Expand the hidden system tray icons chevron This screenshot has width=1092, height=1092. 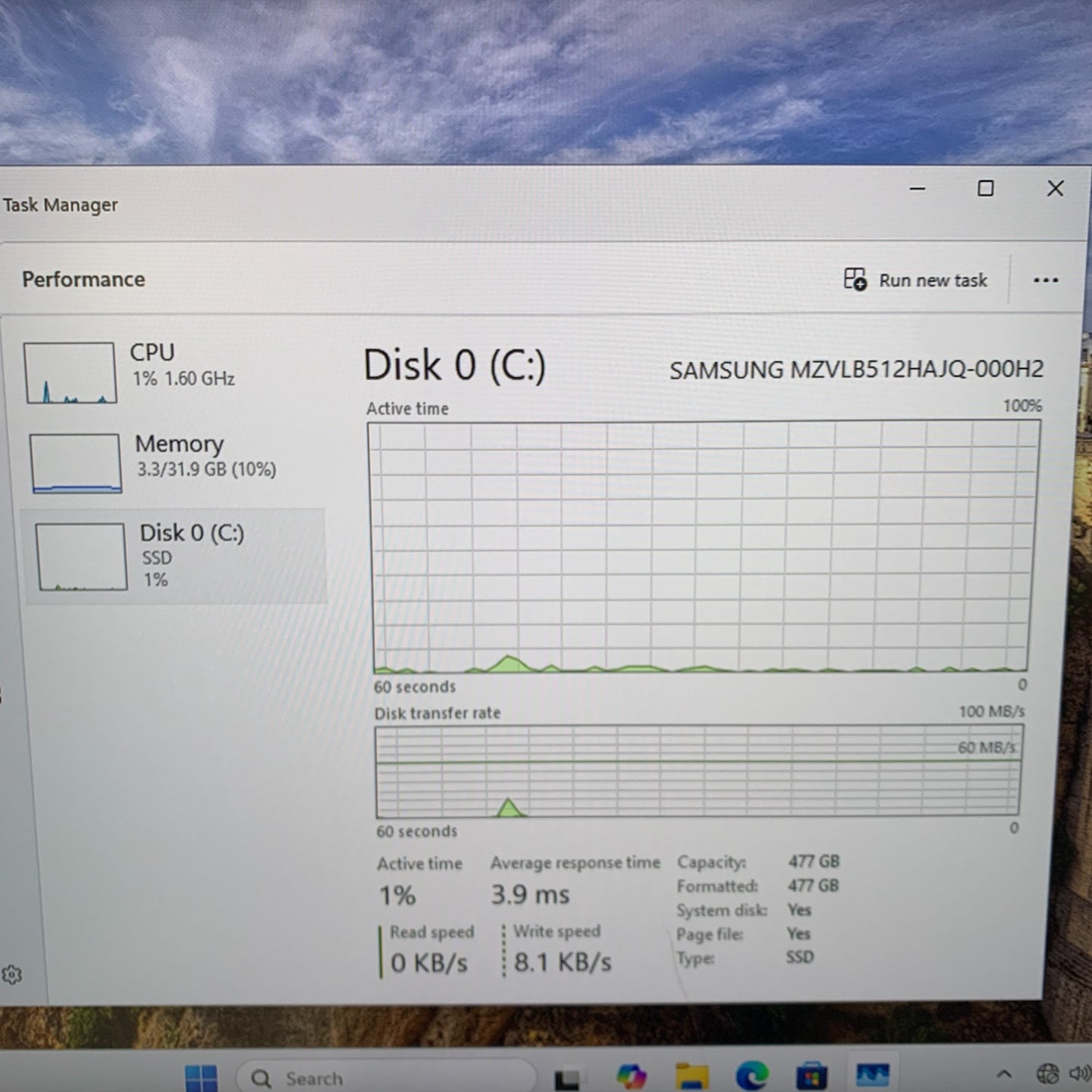(1004, 1074)
